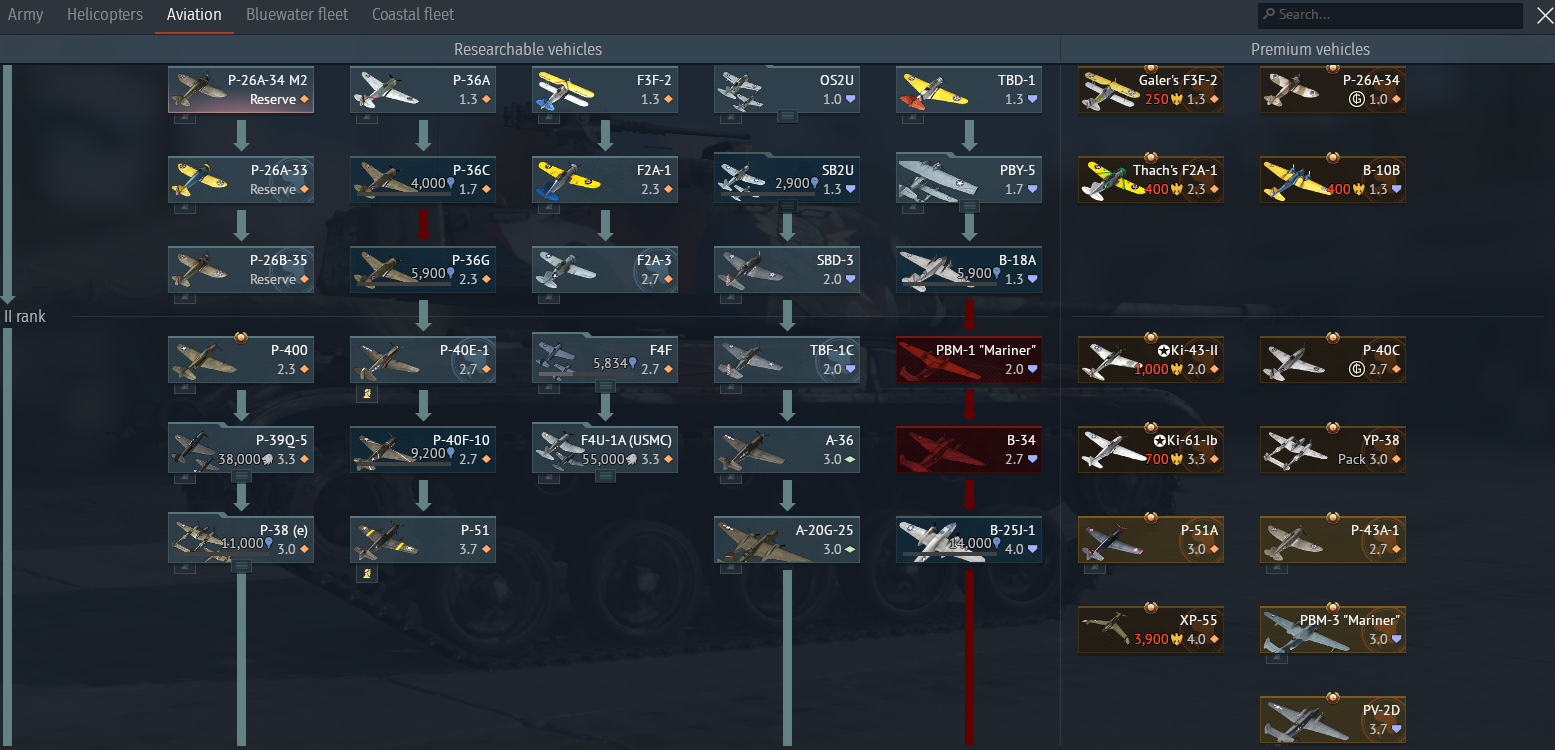The width and height of the screenshot is (1555, 750).
Task: Select the P-400 premium aircraft card
Action: [241, 360]
